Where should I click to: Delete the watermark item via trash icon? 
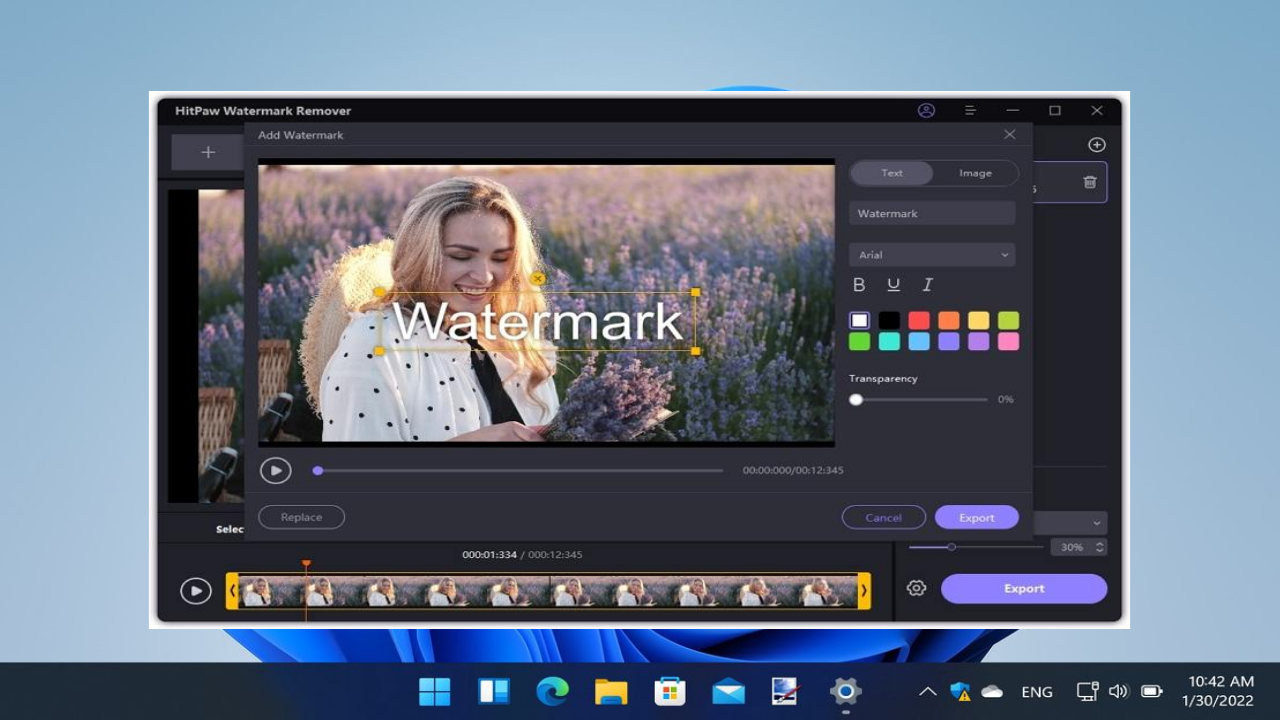pos(1090,182)
